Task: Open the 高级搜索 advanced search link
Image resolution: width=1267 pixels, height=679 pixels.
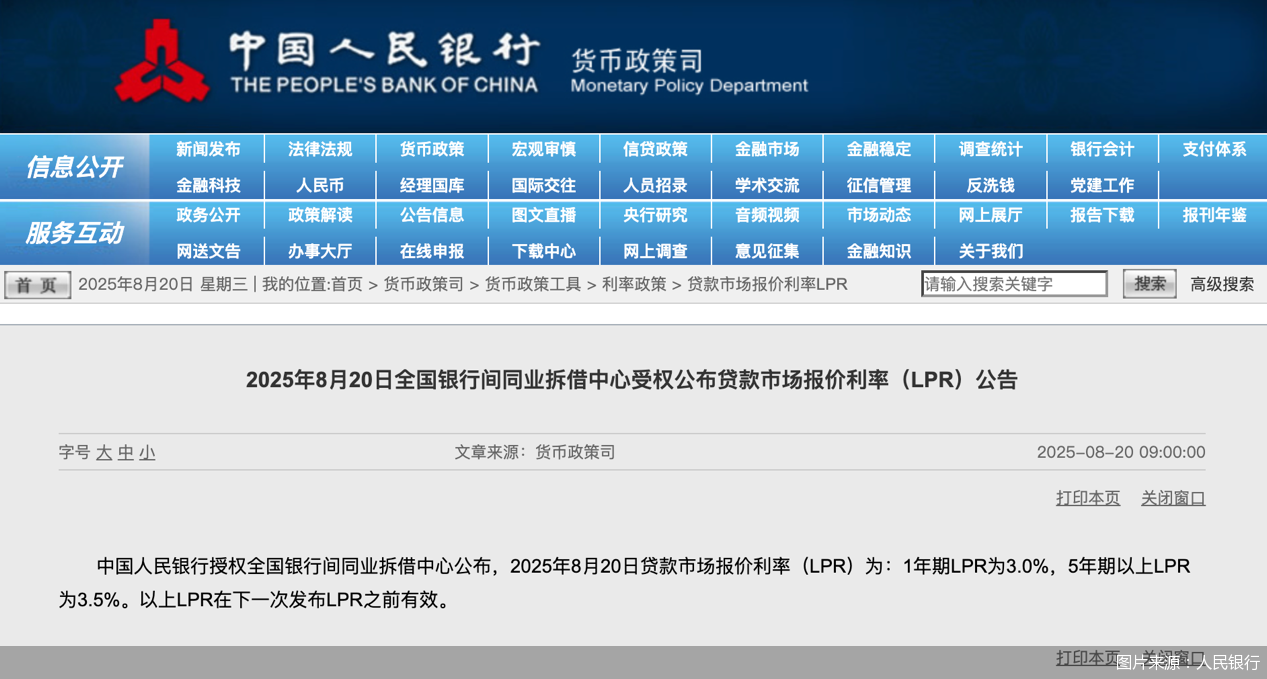Action: [x=1222, y=284]
